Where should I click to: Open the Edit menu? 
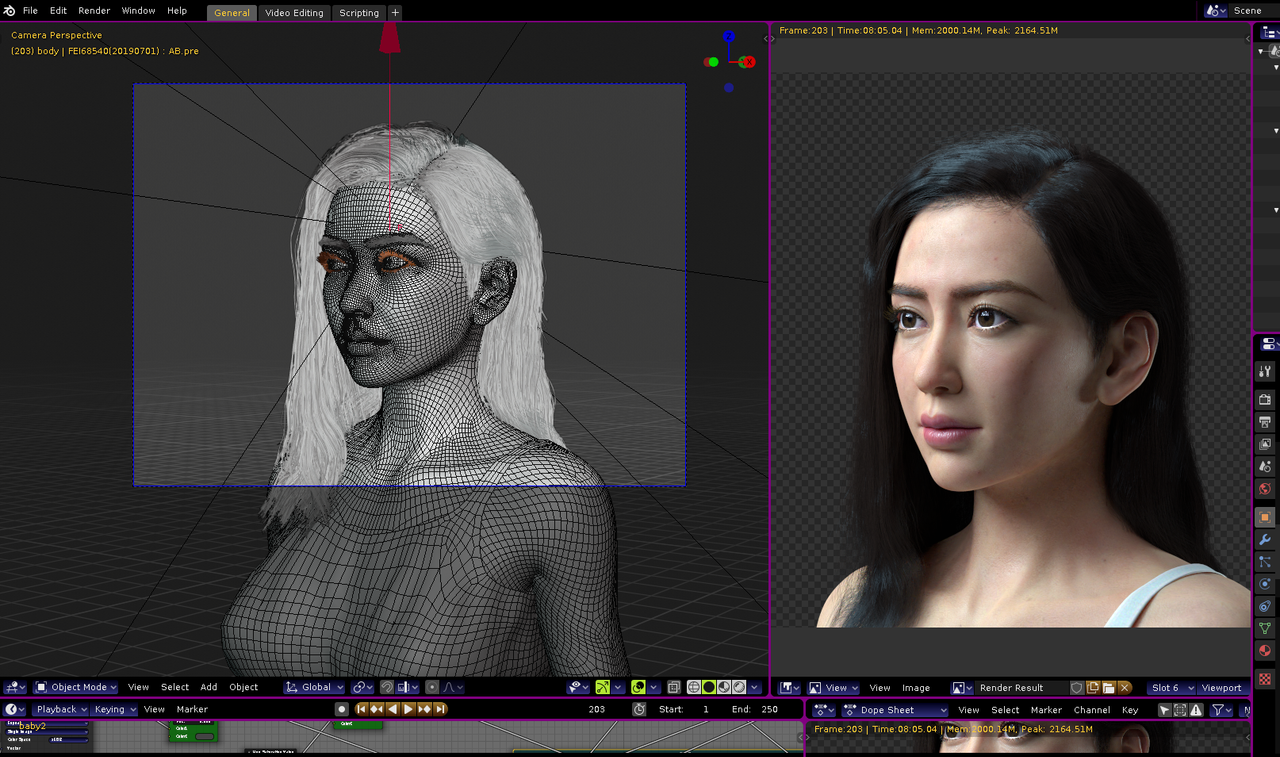click(x=58, y=11)
